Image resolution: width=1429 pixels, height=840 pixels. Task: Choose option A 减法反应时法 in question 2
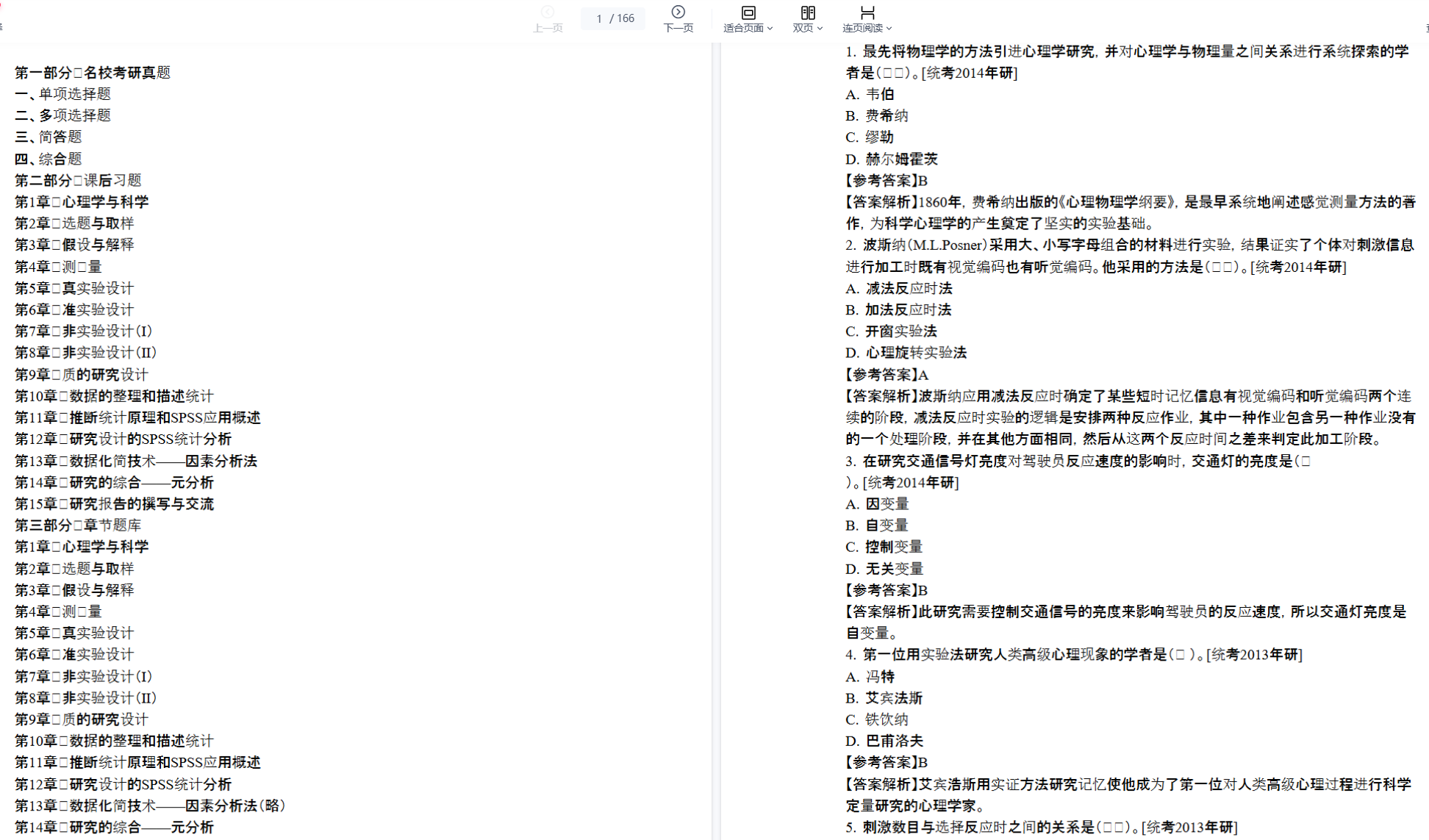pos(899,288)
